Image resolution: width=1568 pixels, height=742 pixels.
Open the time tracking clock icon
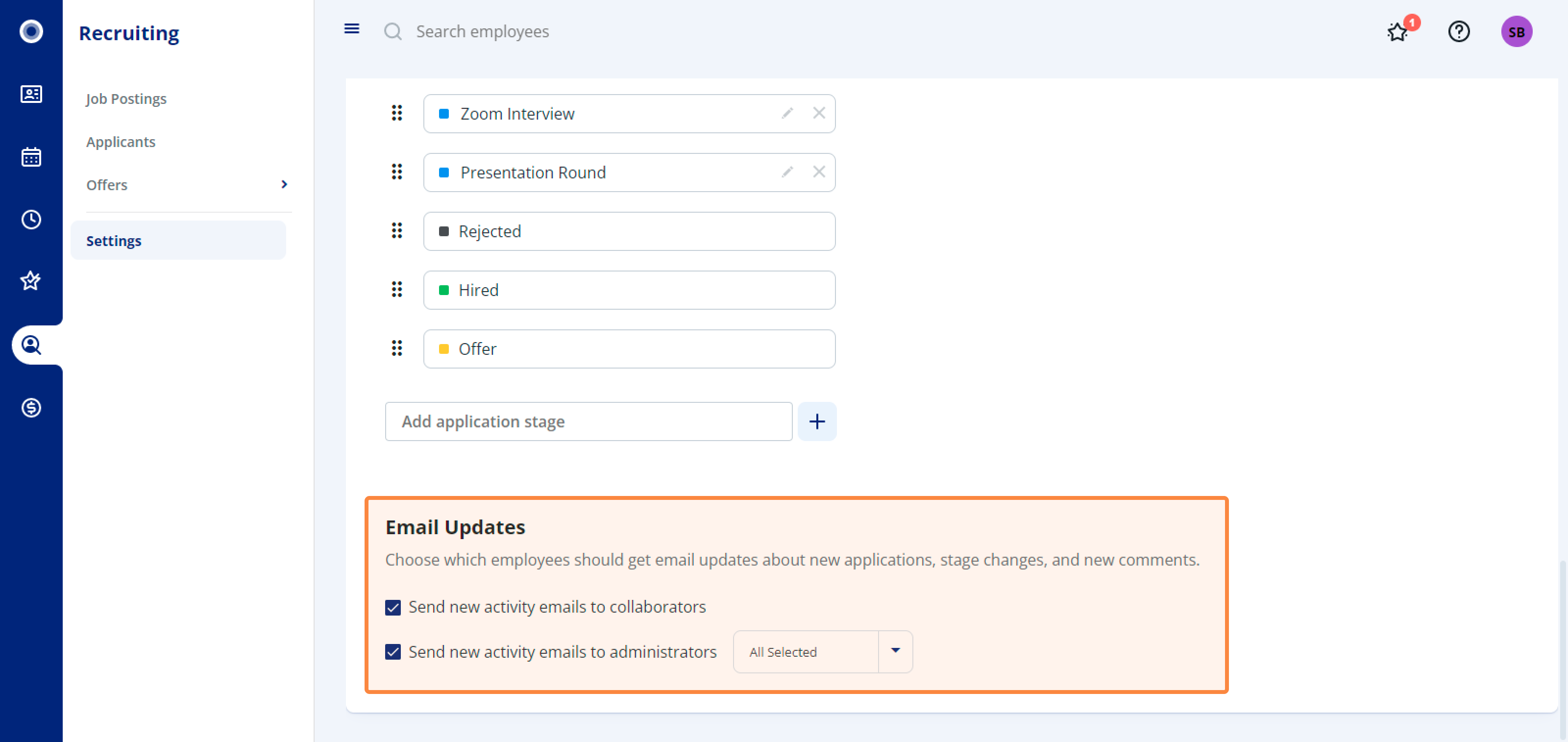click(31, 219)
